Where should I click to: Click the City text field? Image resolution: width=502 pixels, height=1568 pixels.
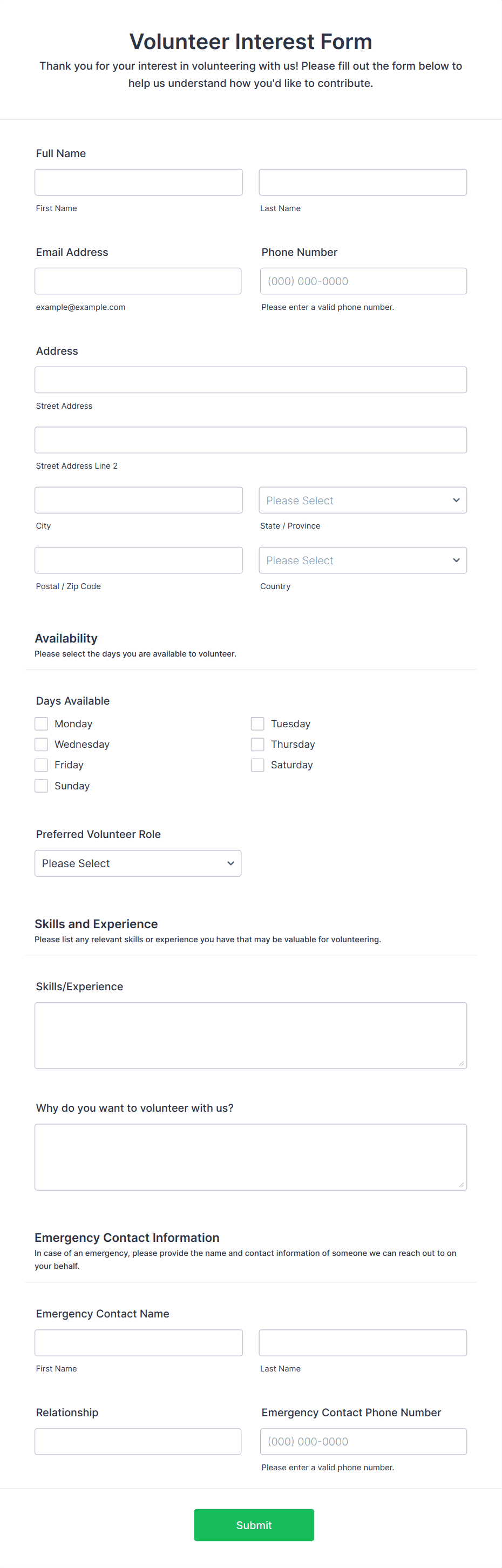[x=139, y=501]
